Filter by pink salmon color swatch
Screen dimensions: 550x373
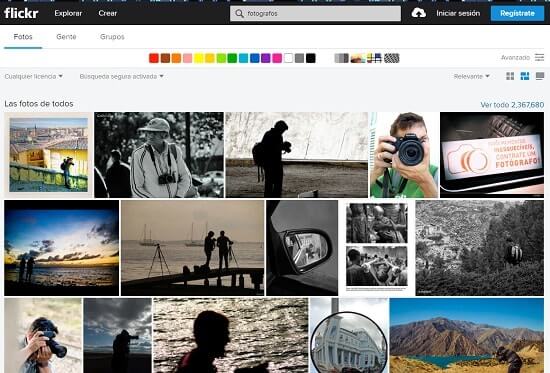tap(188, 58)
